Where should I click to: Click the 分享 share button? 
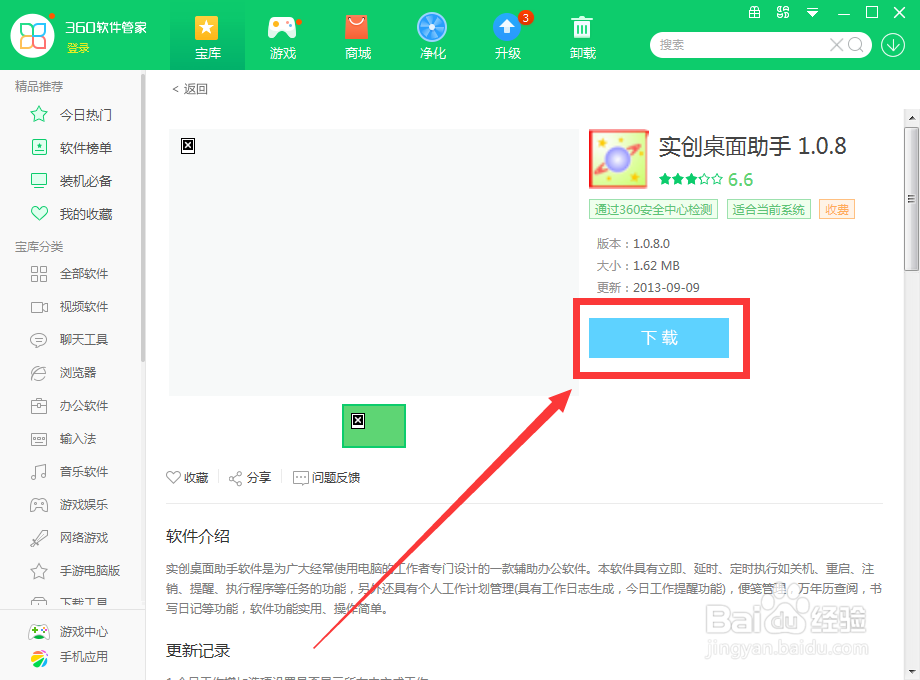click(x=250, y=478)
